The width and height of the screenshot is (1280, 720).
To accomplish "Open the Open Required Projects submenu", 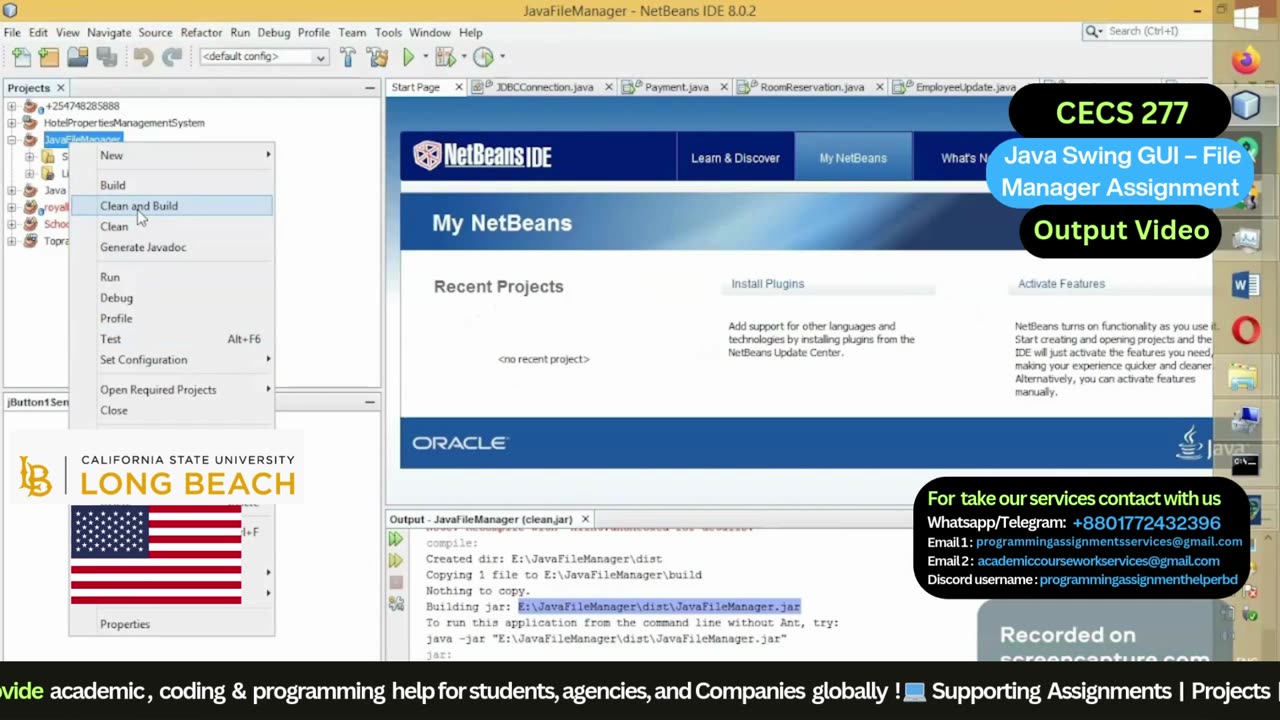I will 172,390.
